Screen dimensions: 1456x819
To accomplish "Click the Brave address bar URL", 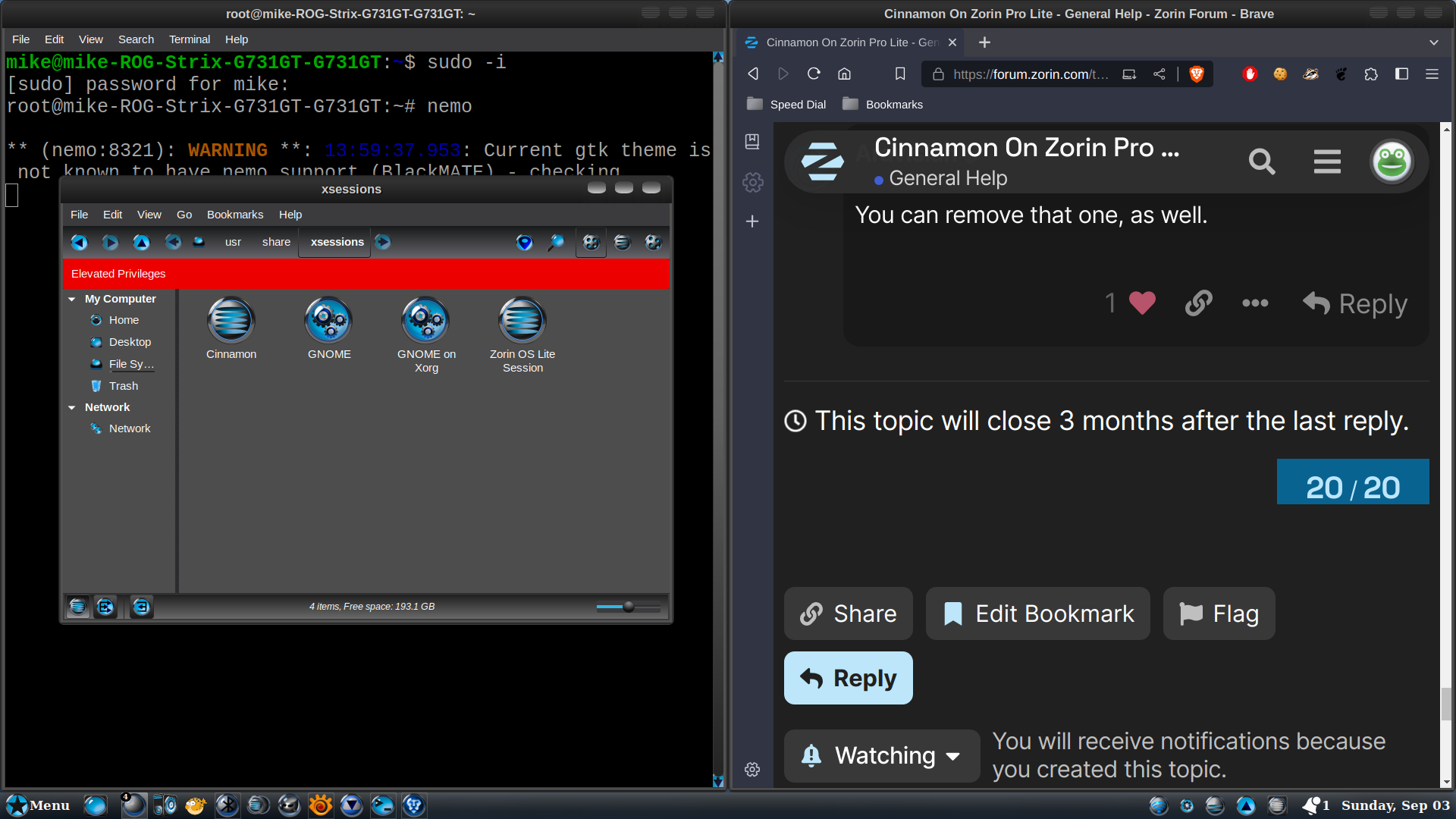I will (1031, 74).
